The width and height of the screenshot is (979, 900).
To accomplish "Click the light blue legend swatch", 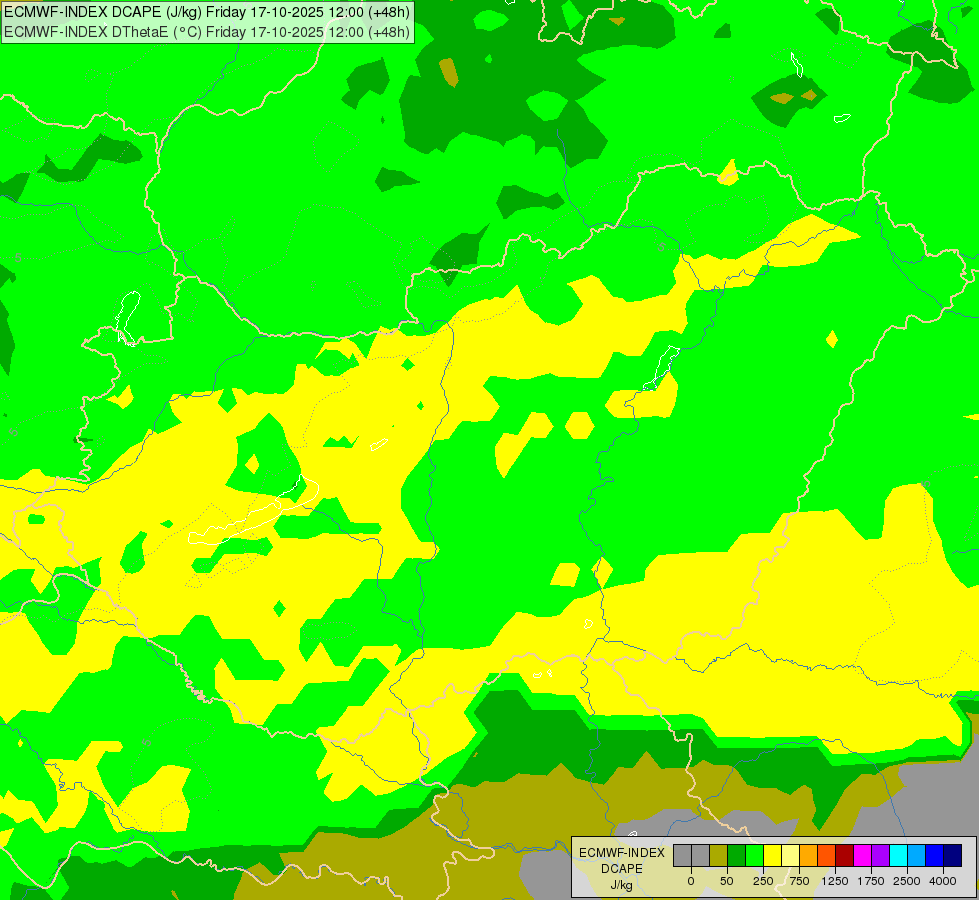I will pyautogui.click(x=917, y=855).
